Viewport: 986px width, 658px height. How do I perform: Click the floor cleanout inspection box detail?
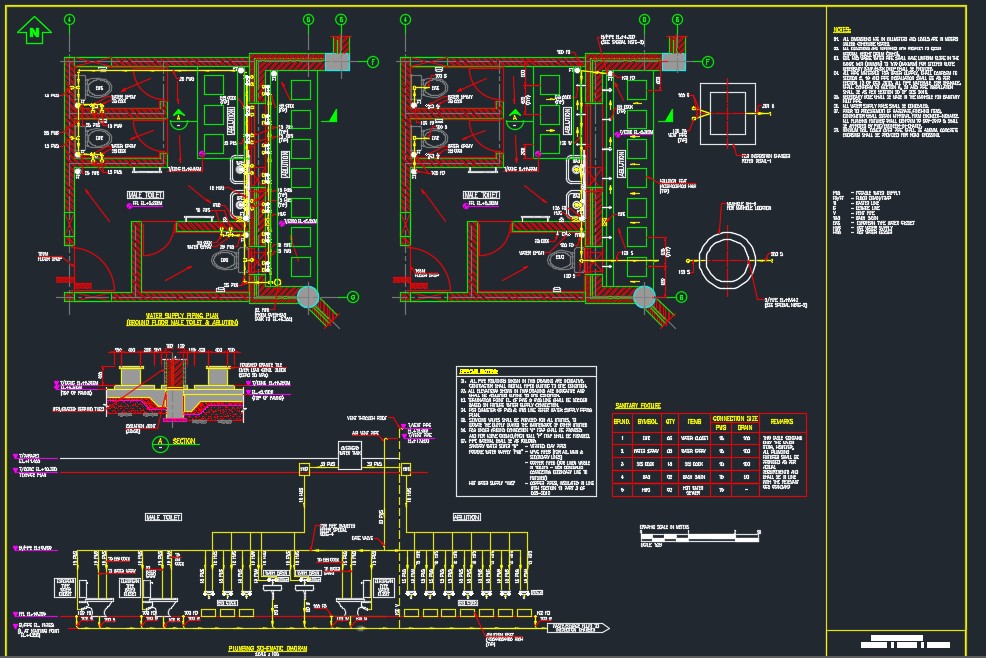point(726,113)
